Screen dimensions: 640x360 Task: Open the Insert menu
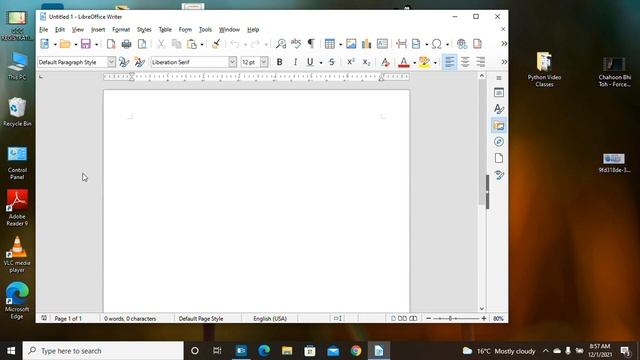coord(98,30)
